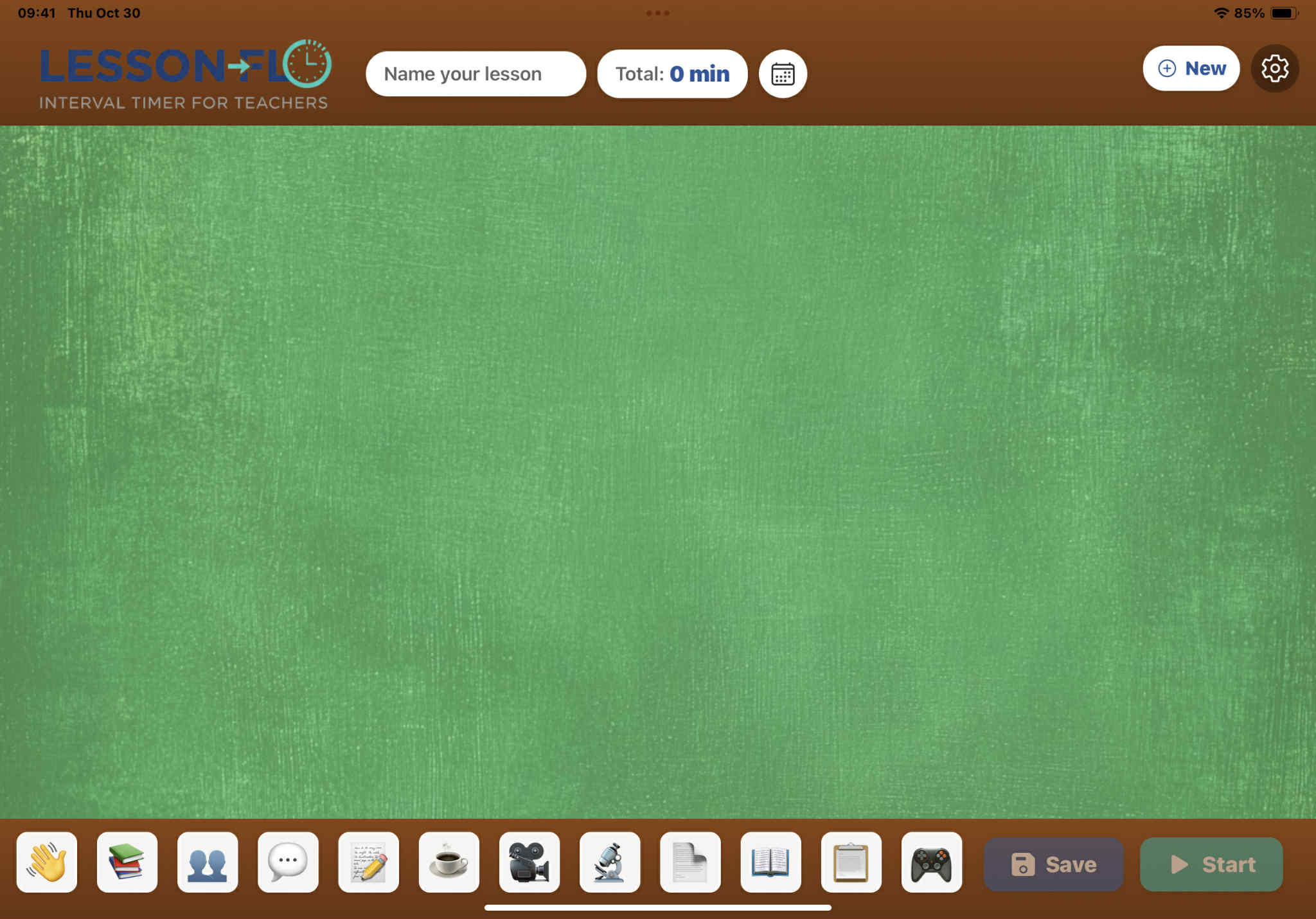This screenshot has width=1316, height=919.
Task: Add the coffee cup break activity
Action: click(x=449, y=862)
